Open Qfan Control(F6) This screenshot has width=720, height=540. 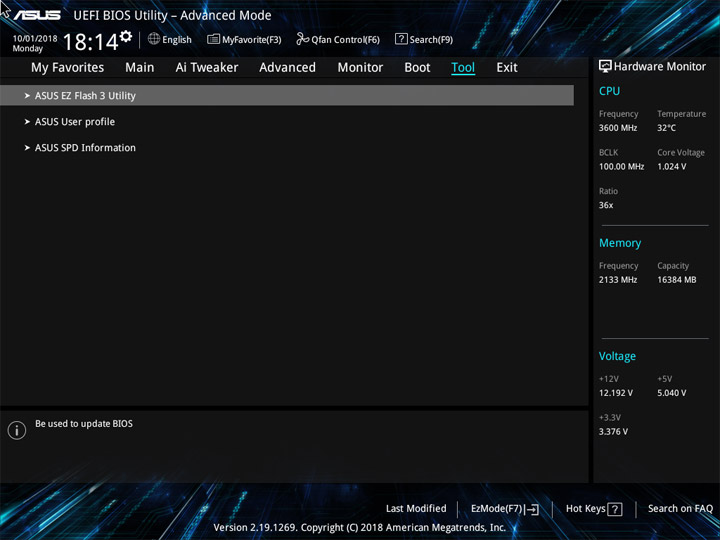345,39
